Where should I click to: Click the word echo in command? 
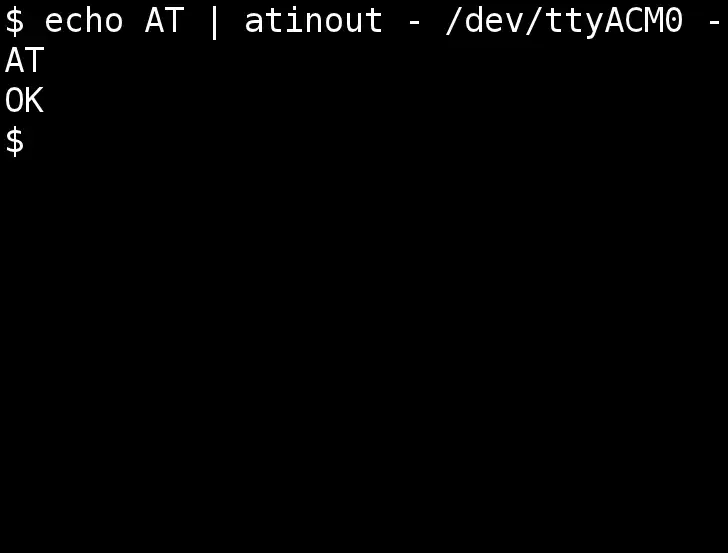tap(84, 21)
